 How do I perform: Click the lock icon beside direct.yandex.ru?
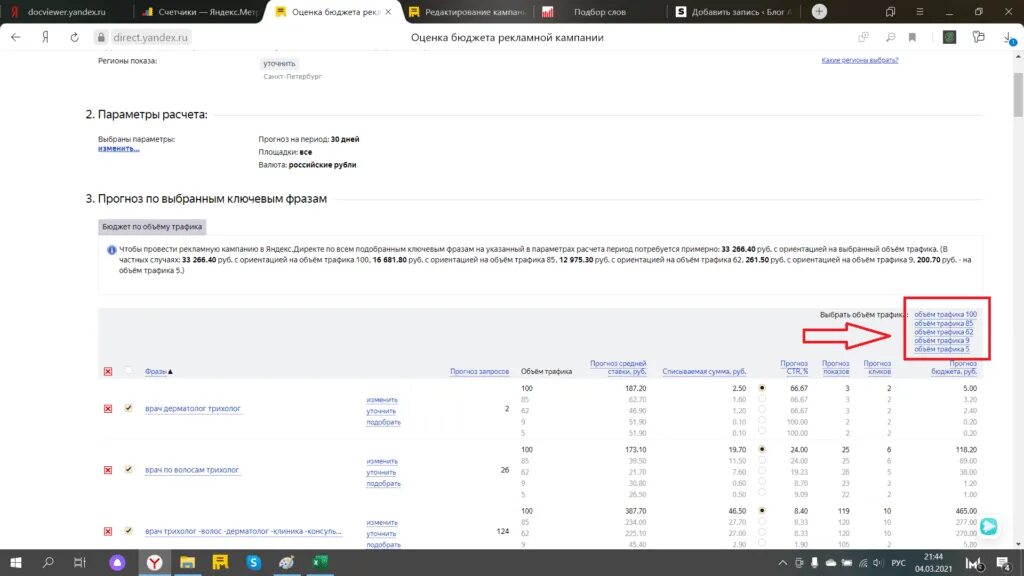pyautogui.click(x=101, y=38)
